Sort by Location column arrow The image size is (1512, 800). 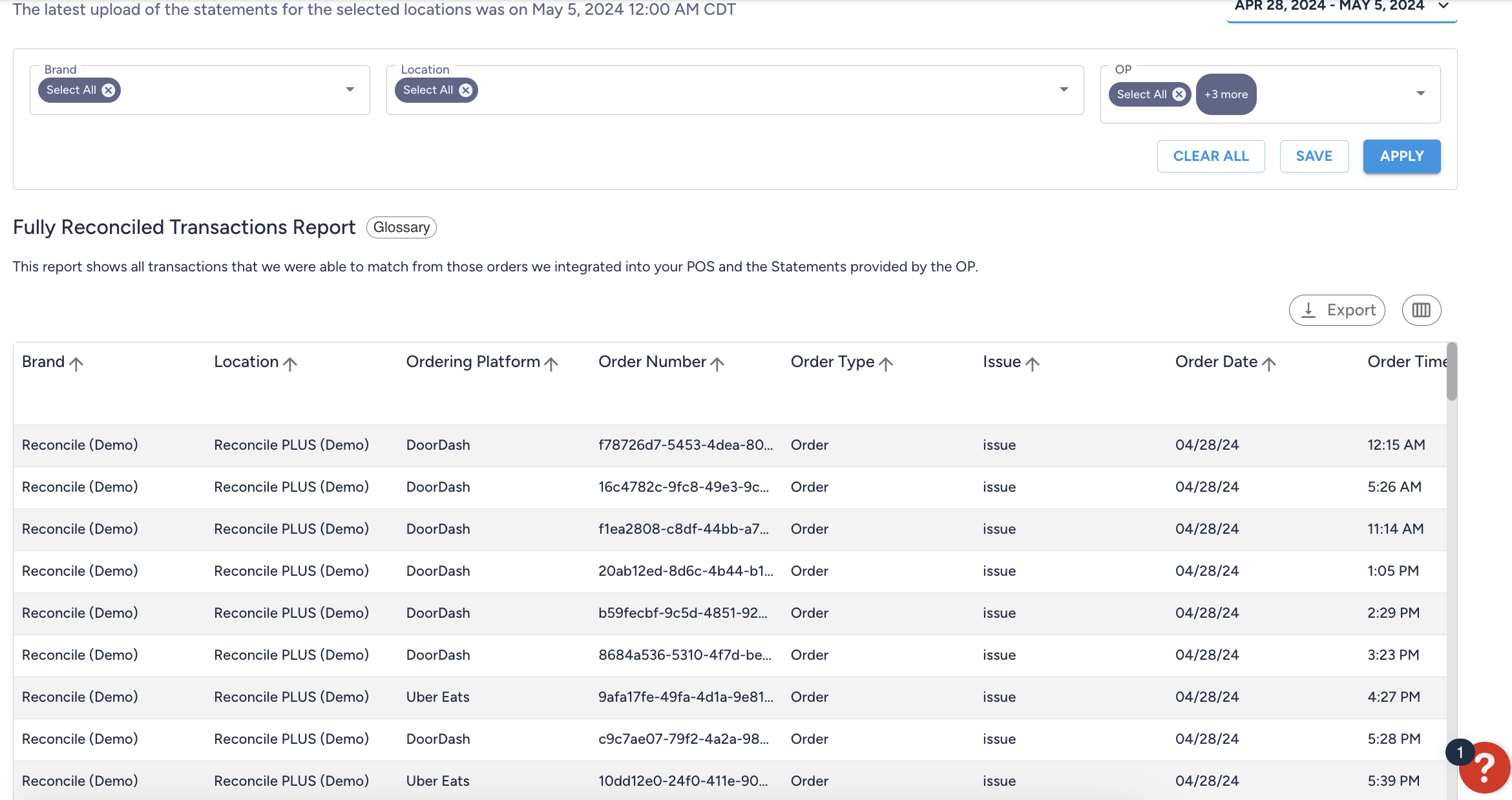291,364
